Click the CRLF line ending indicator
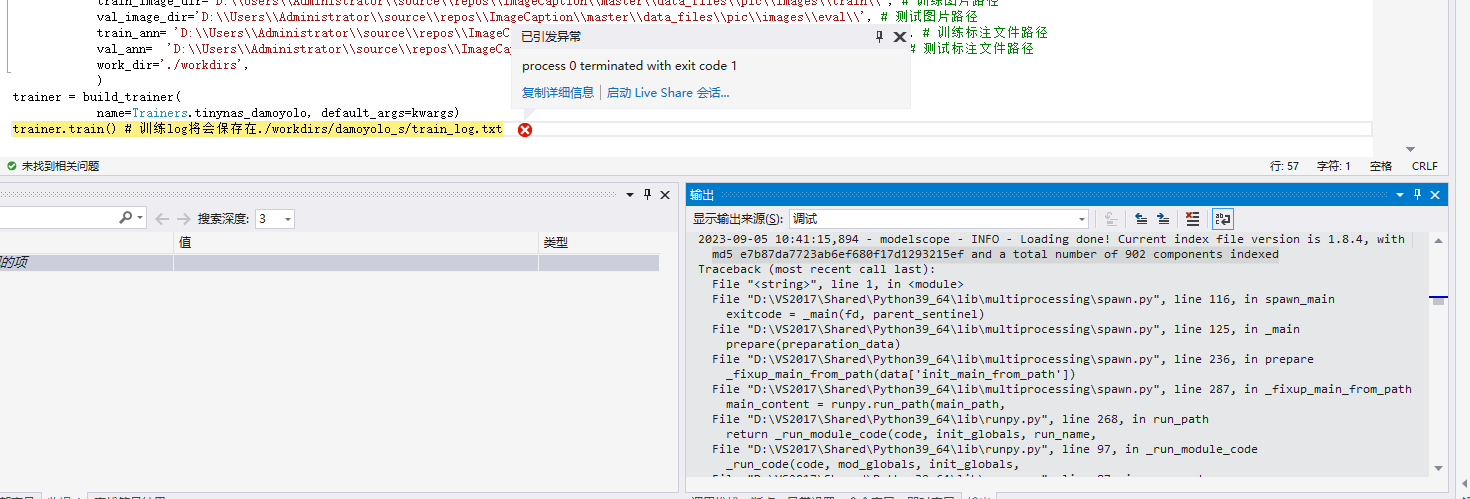This screenshot has width=1470, height=499. (x=1424, y=166)
